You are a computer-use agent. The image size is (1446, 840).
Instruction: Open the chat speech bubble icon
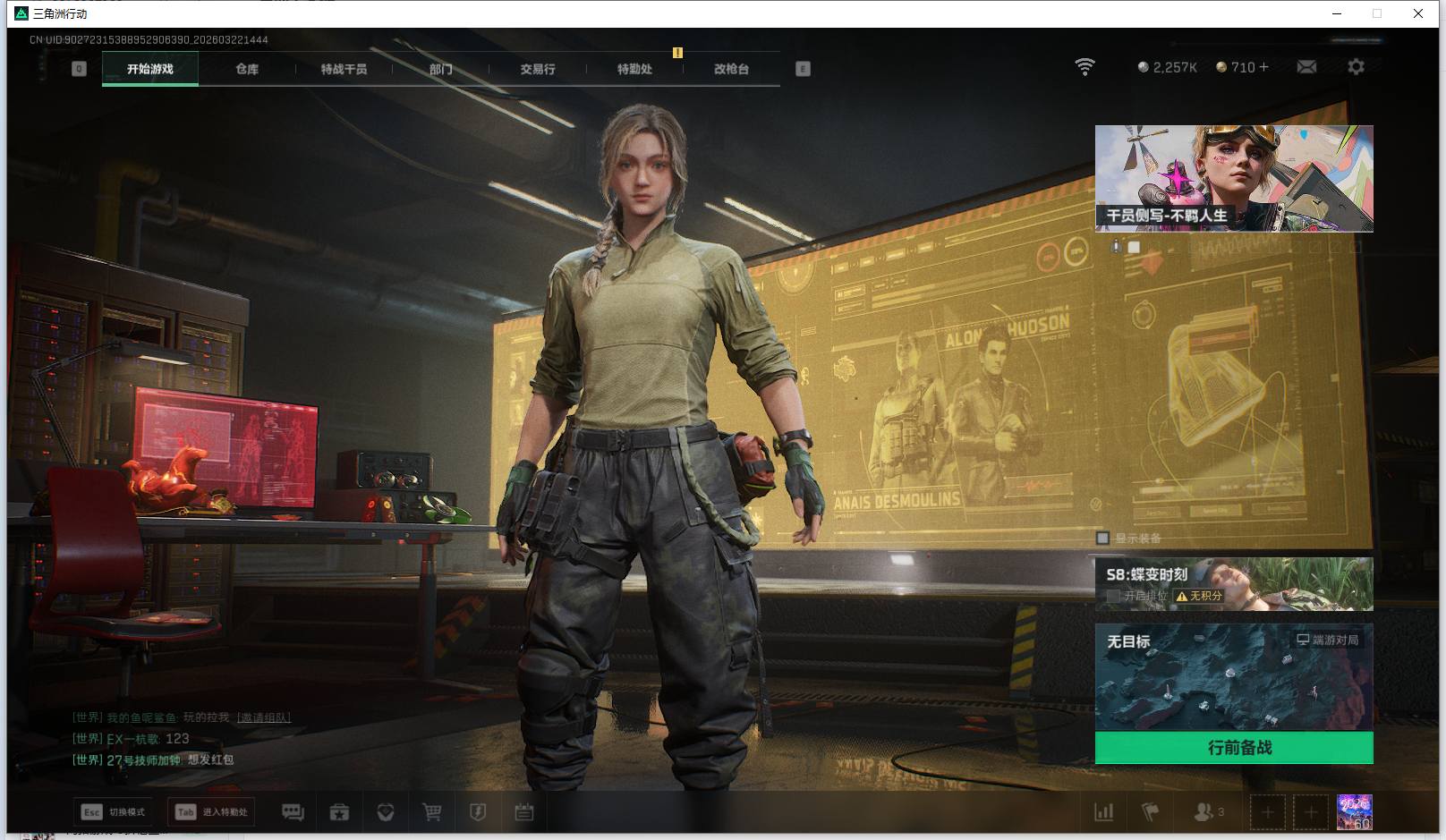coord(293,812)
